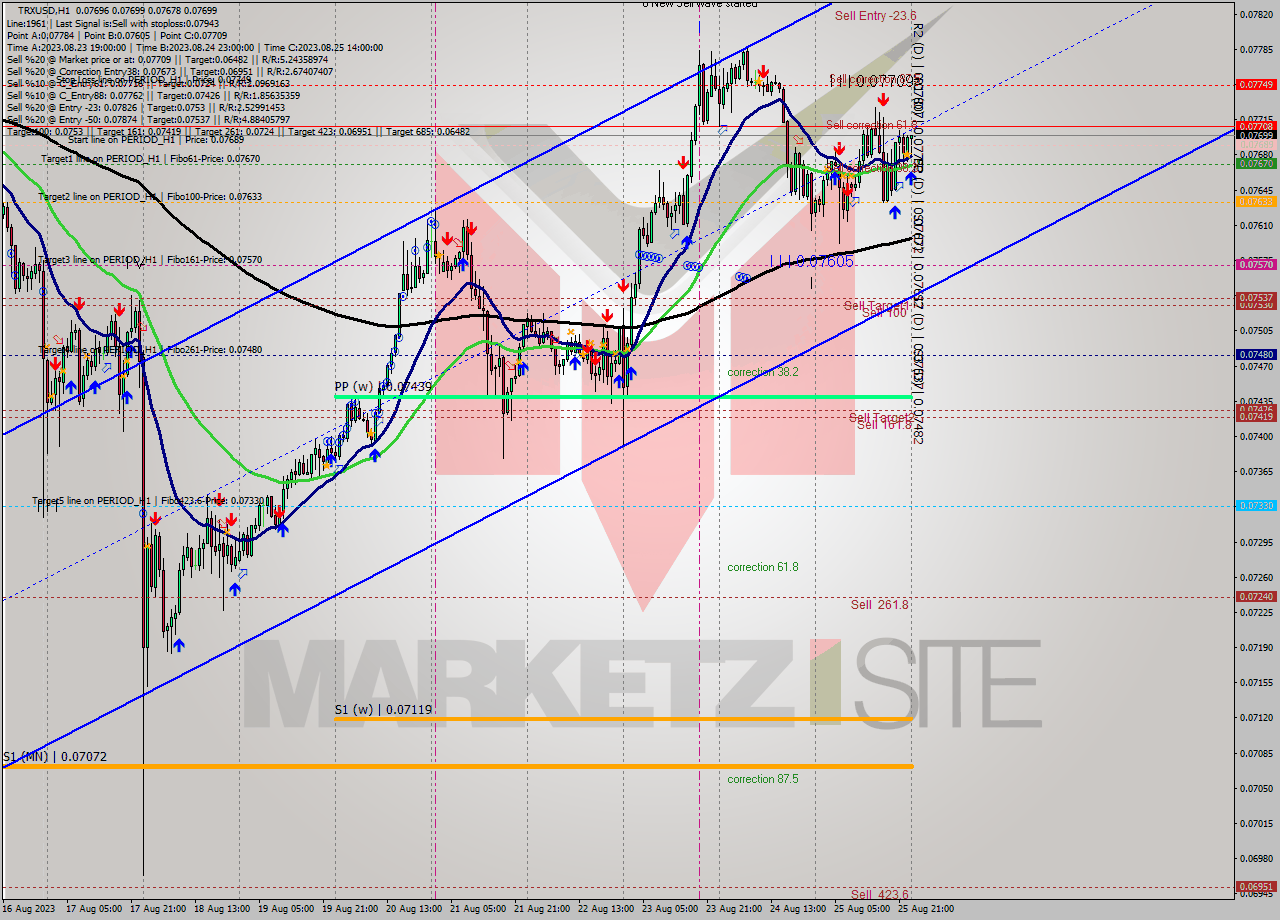Image resolution: width=1280 pixels, height=920 pixels.
Task: Click the 0.07190 axis price
Action: point(1256,647)
